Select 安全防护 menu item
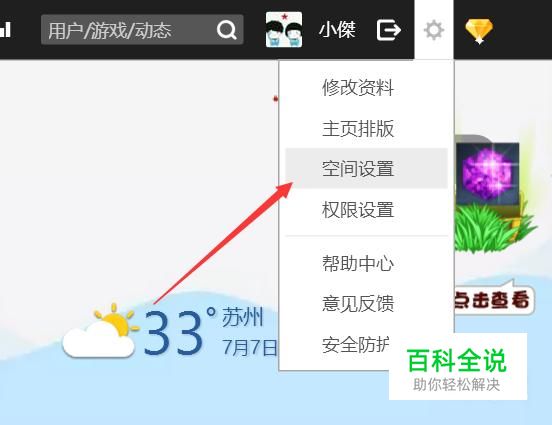Image resolution: width=552 pixels, height=425 pixels. click(x=356, y=344)
